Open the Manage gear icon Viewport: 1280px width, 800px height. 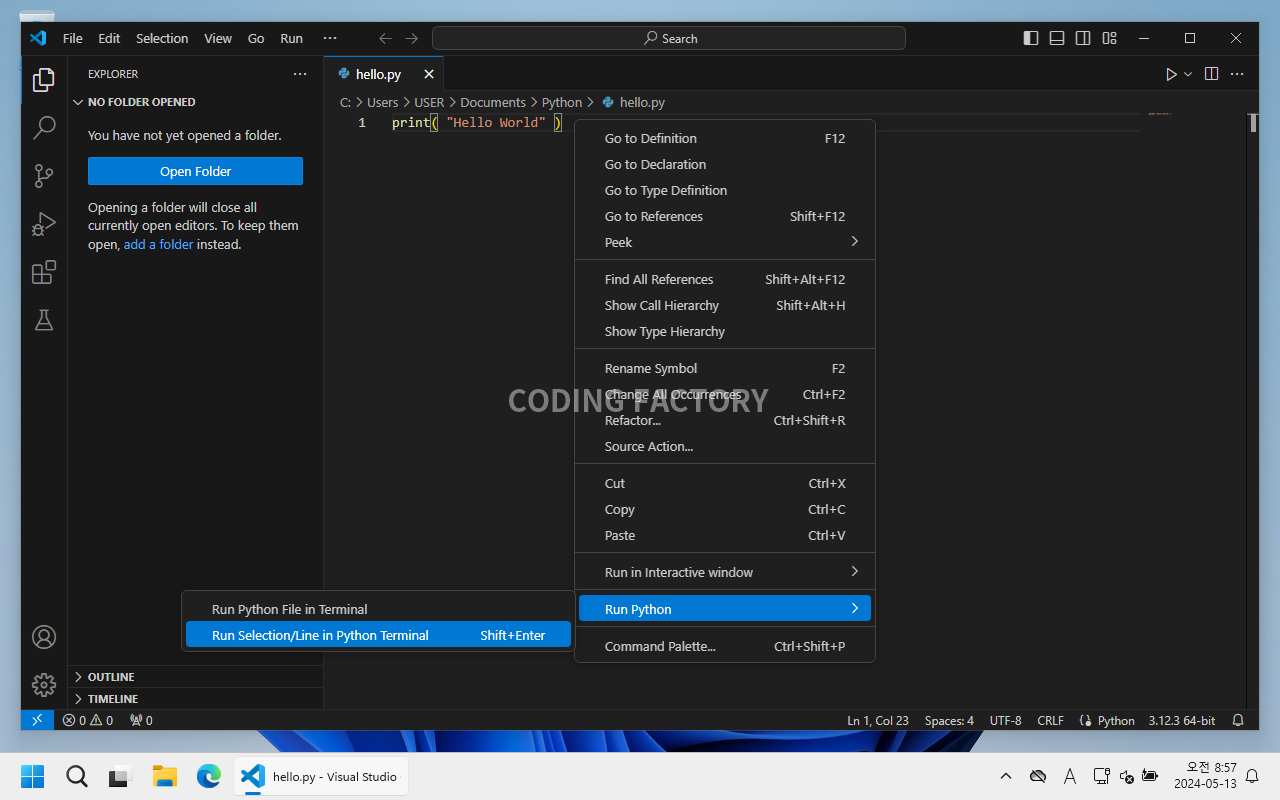[x=44, y=685]
